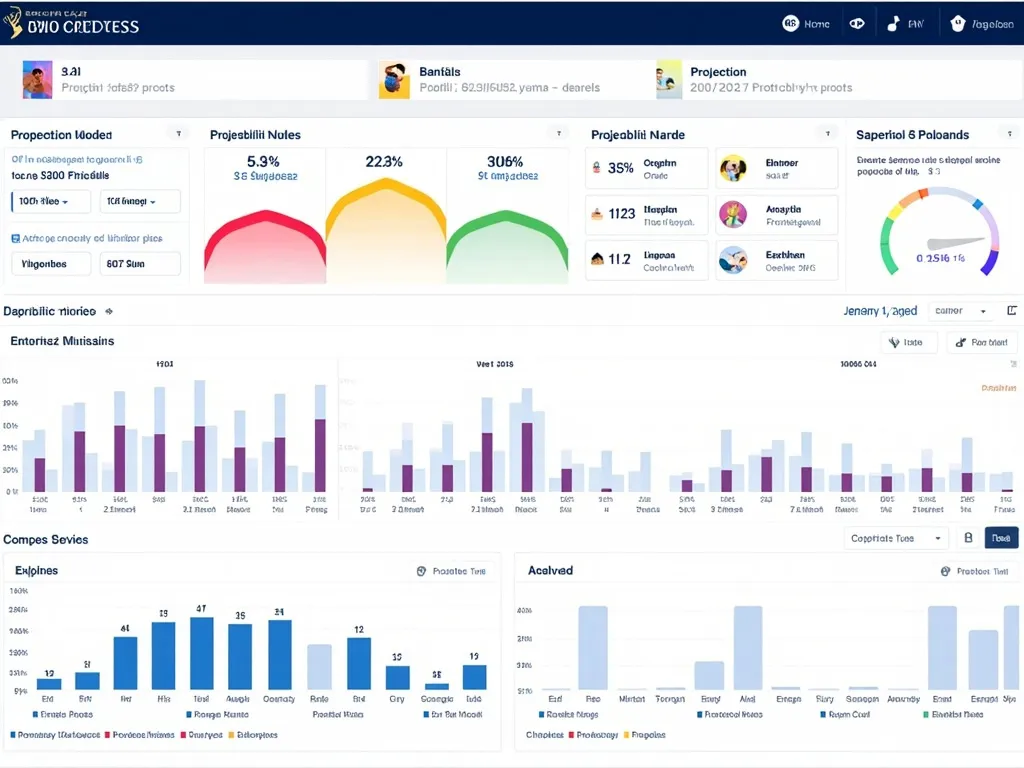Screen dimensions: 1024x768
Task: Open the Aoaytla avatar icon
Action: point(733,214)
